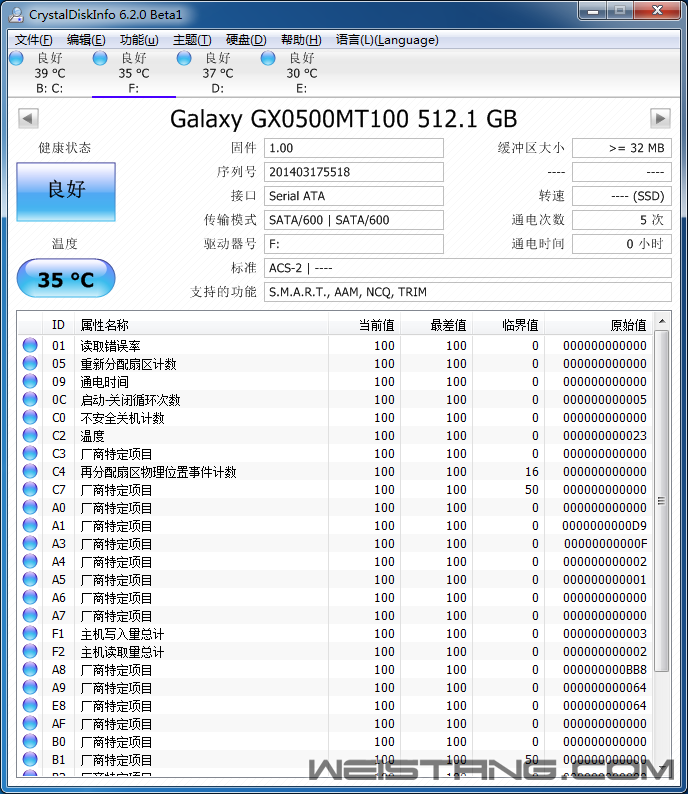Select the B: C: disk at 39 °C

pyautogui.click(x=50, y=73)
